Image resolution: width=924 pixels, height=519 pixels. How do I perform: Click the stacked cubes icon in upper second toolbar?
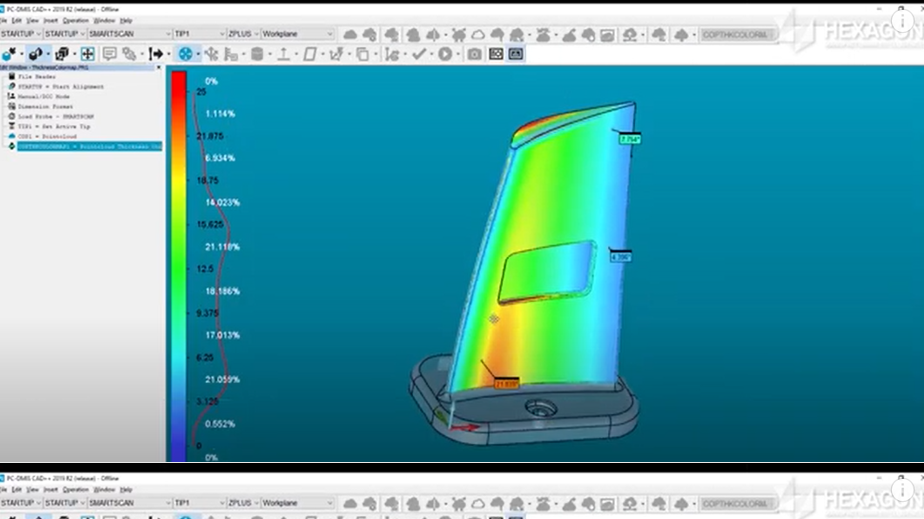[x=61, y=54]
